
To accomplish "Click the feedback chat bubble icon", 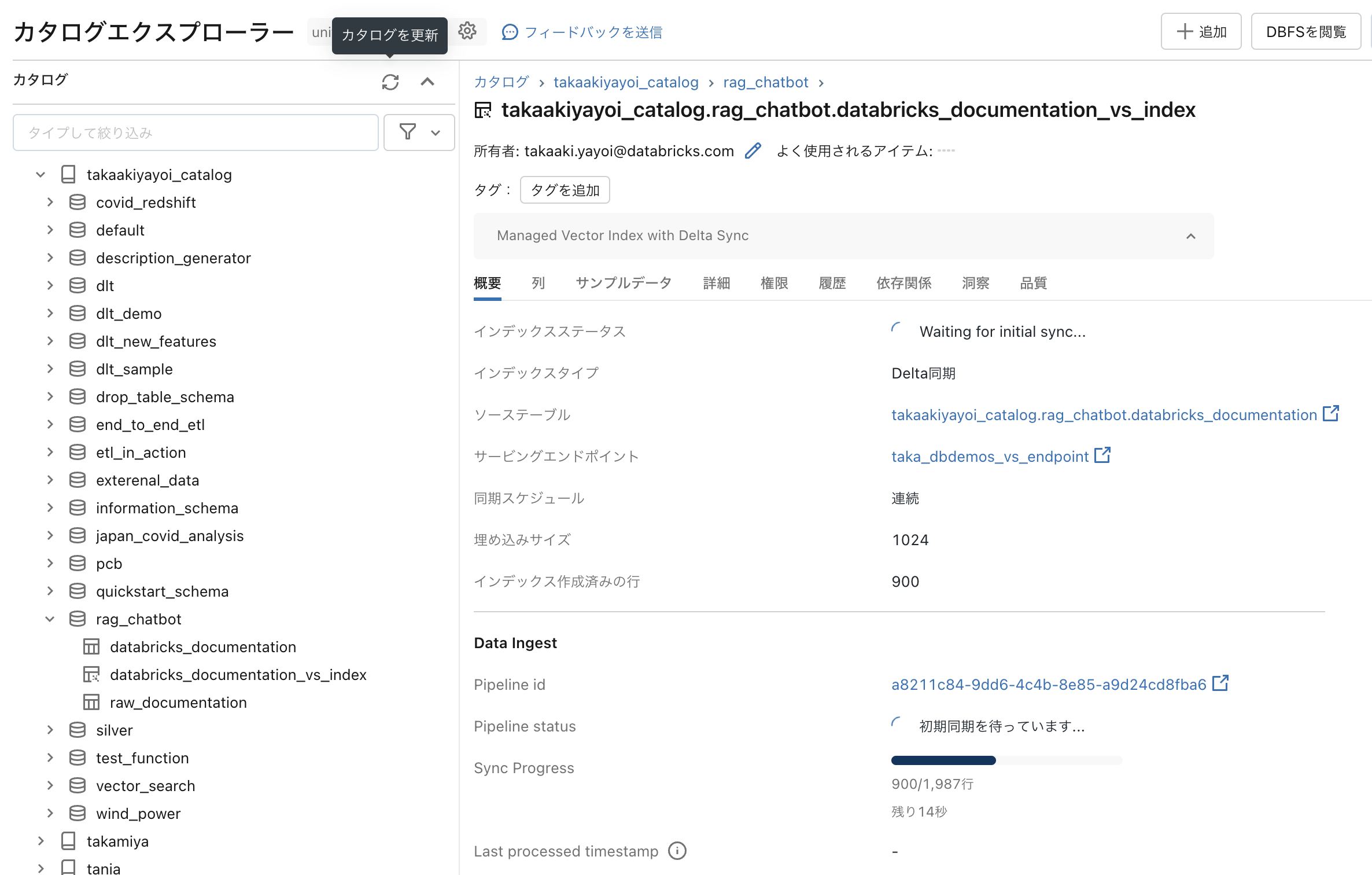I will (x=510, y=32).
